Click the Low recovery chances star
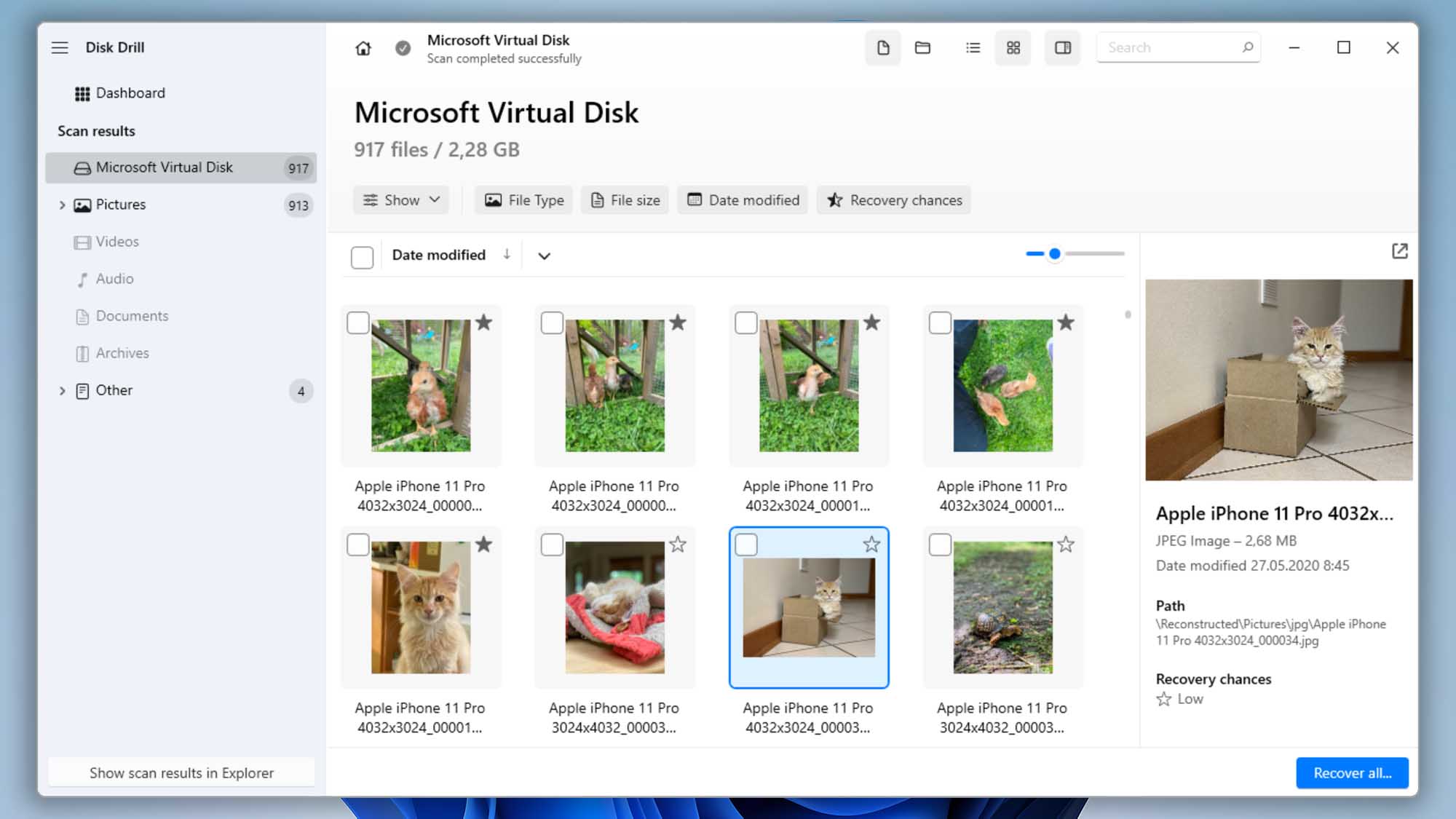Screen dimensions: 1456x819 click(x=1163, y=699)
